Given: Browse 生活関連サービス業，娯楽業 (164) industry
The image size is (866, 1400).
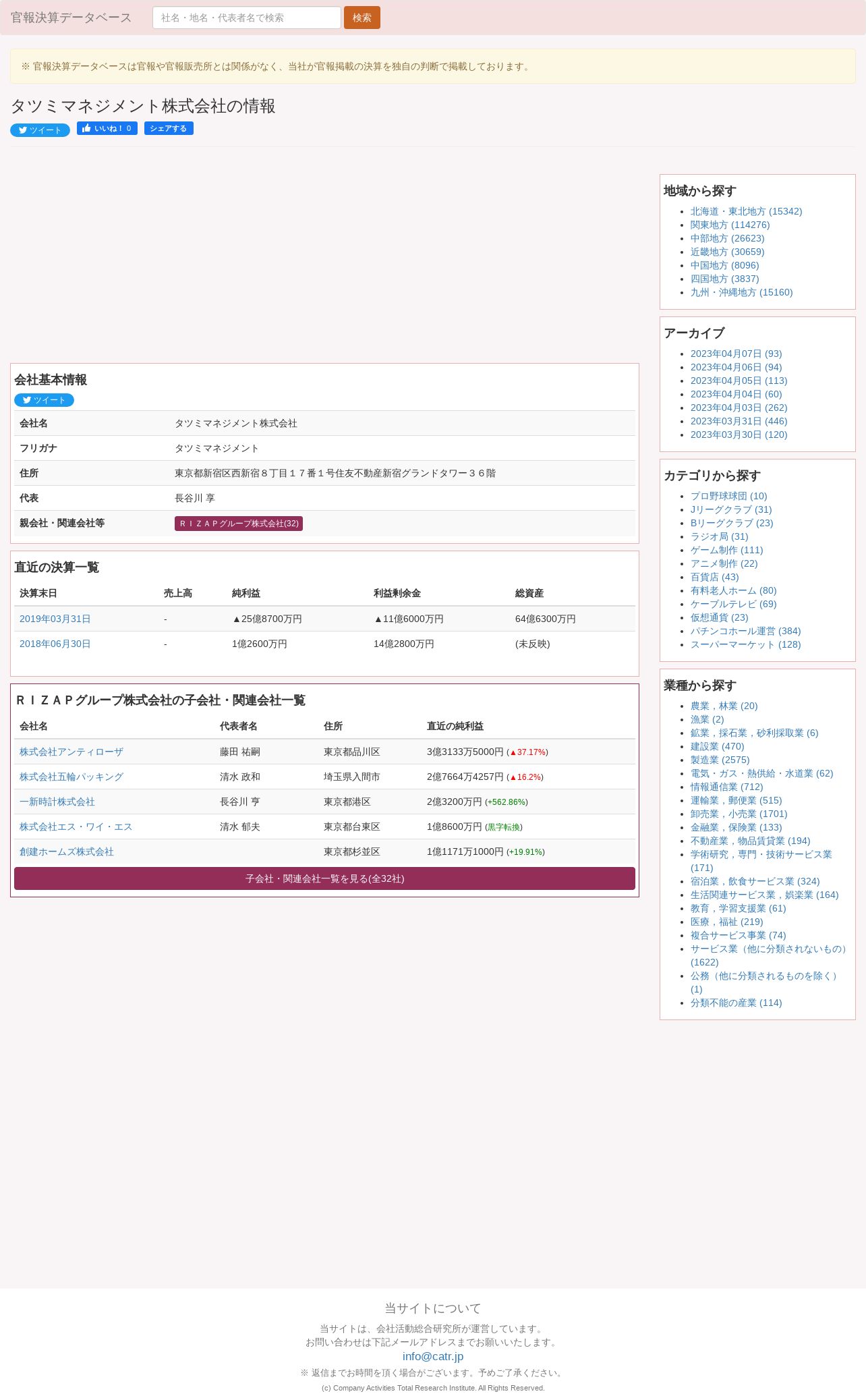Looking at the screenshot, I should 765,895.
